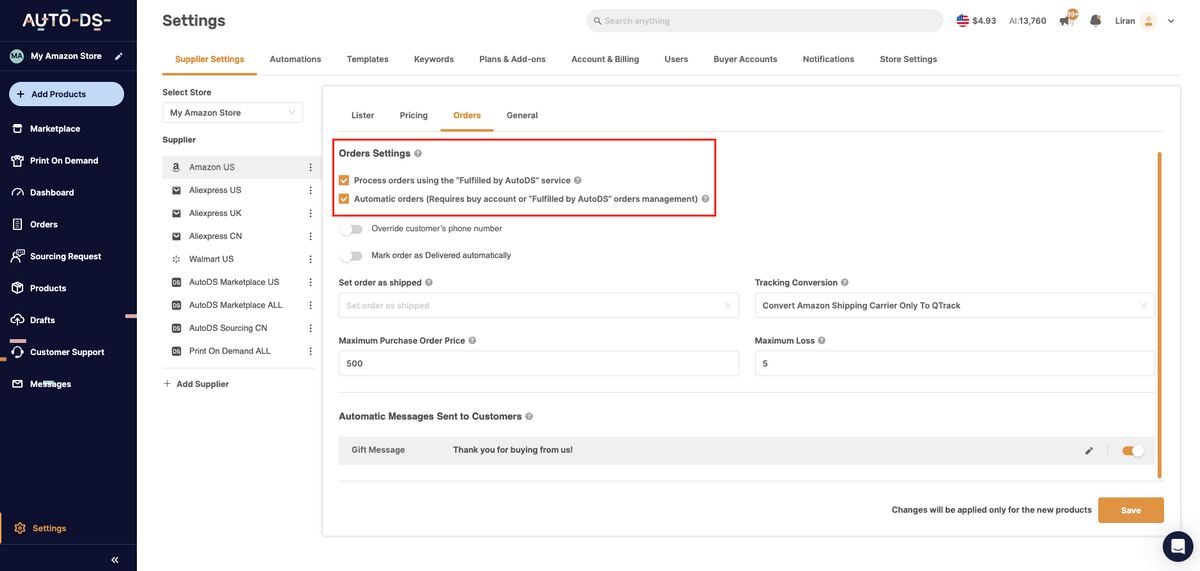Screen dimensions: 1200x571
Task: Click Add Supplier link
Action: coord(196,384)
